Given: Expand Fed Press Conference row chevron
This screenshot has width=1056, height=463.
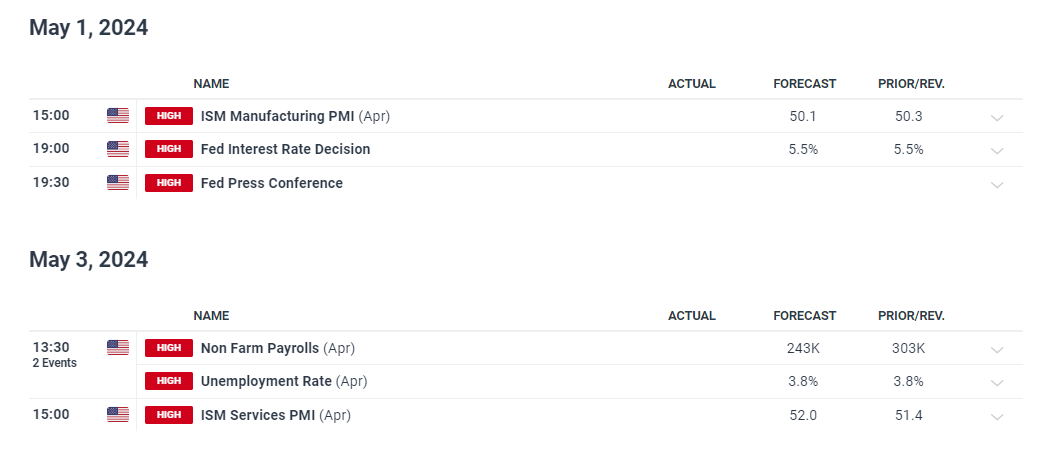Looking at the screenshot, I should (997, 184).
